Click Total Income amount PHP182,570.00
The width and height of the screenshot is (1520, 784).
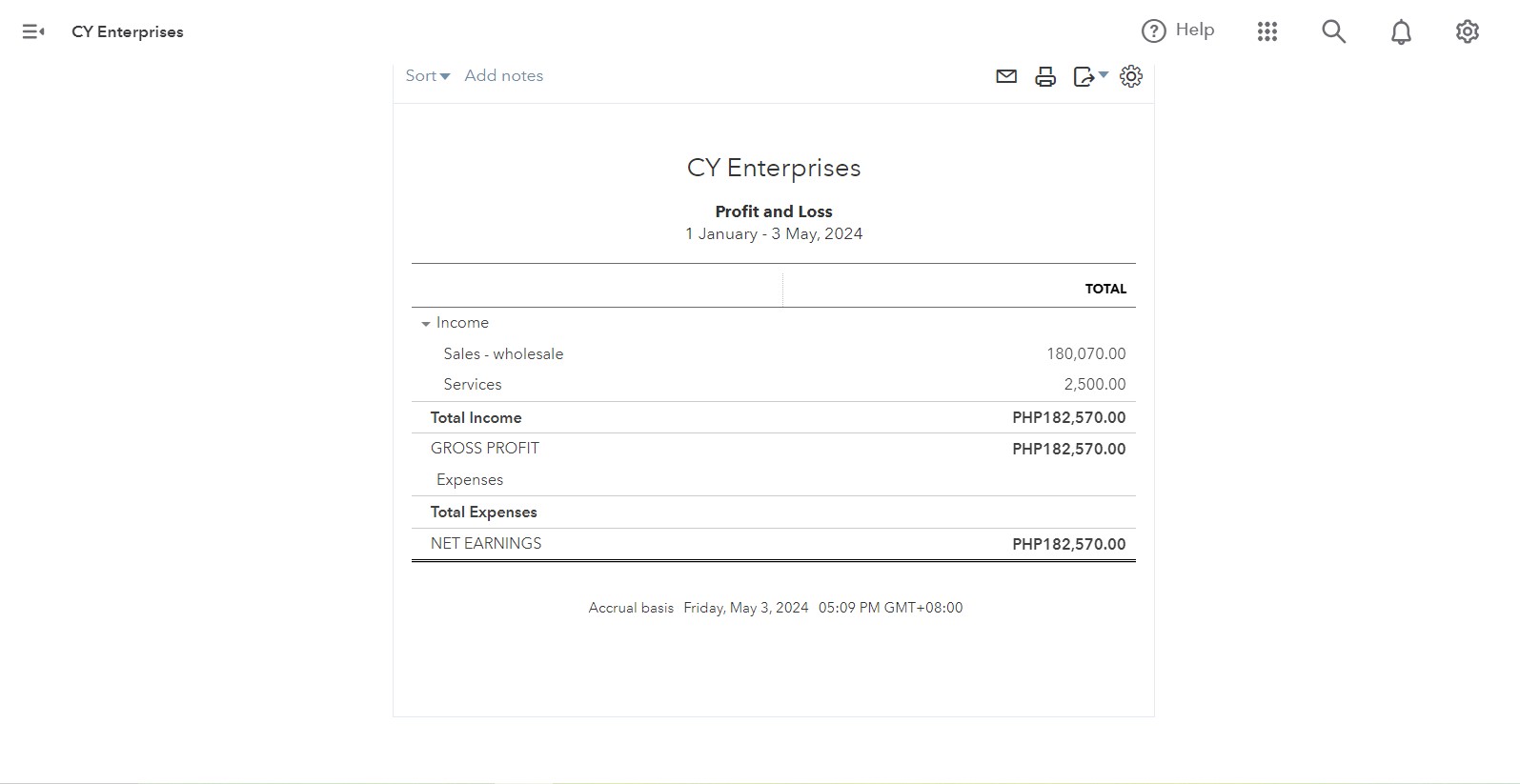click(x=1068, y=417)
